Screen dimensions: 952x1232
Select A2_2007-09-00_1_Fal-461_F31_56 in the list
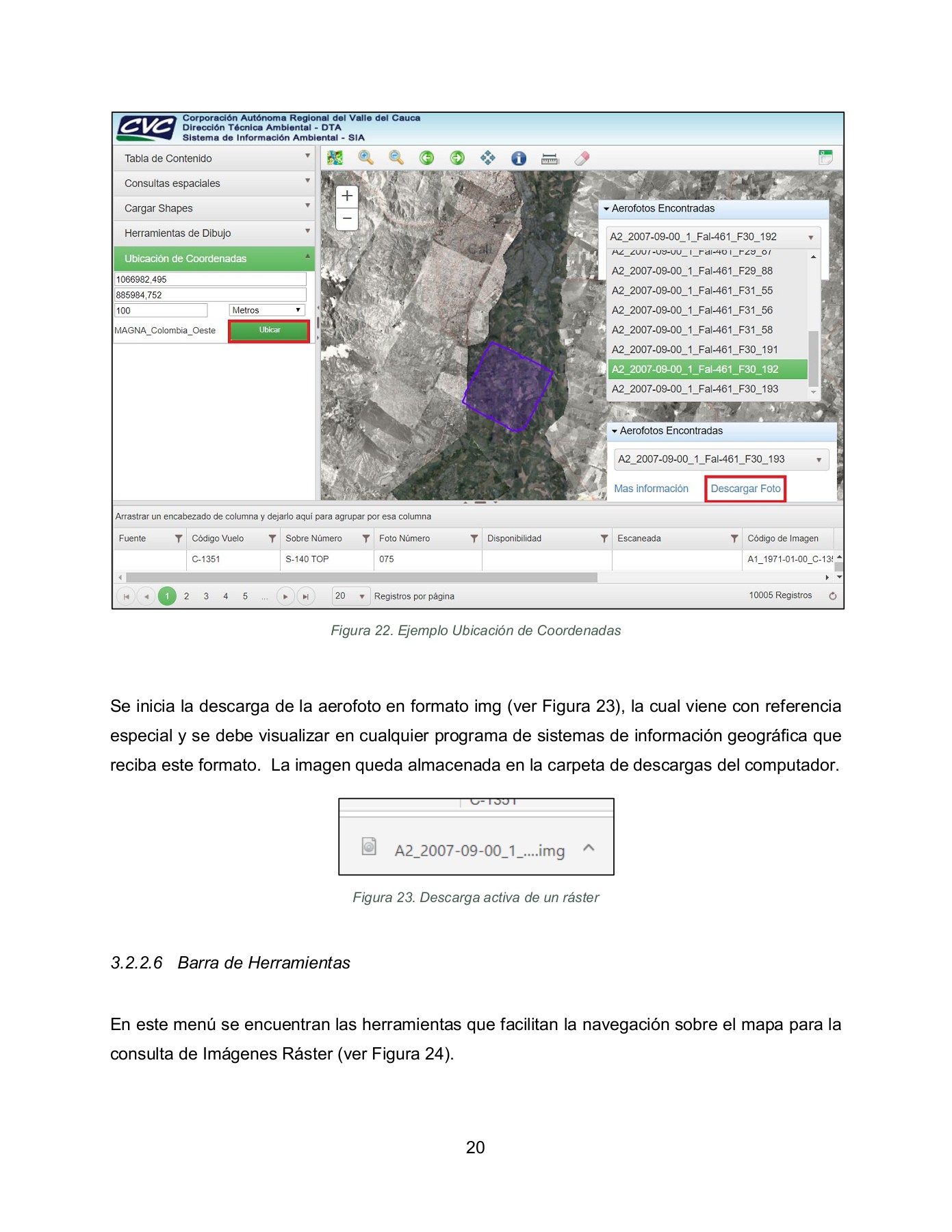(x=692, y=310)
